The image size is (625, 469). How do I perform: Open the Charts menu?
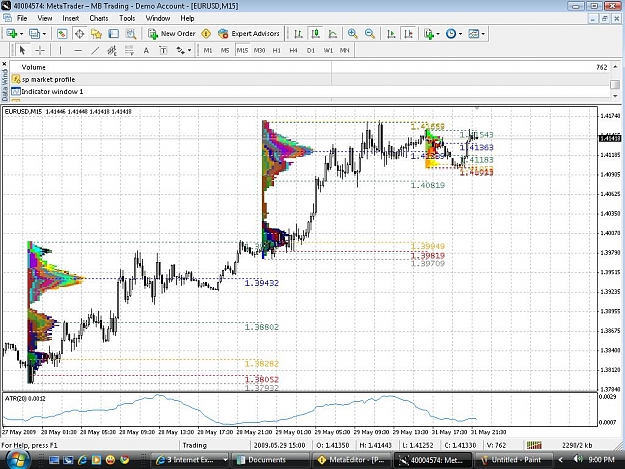pos(99,18)
